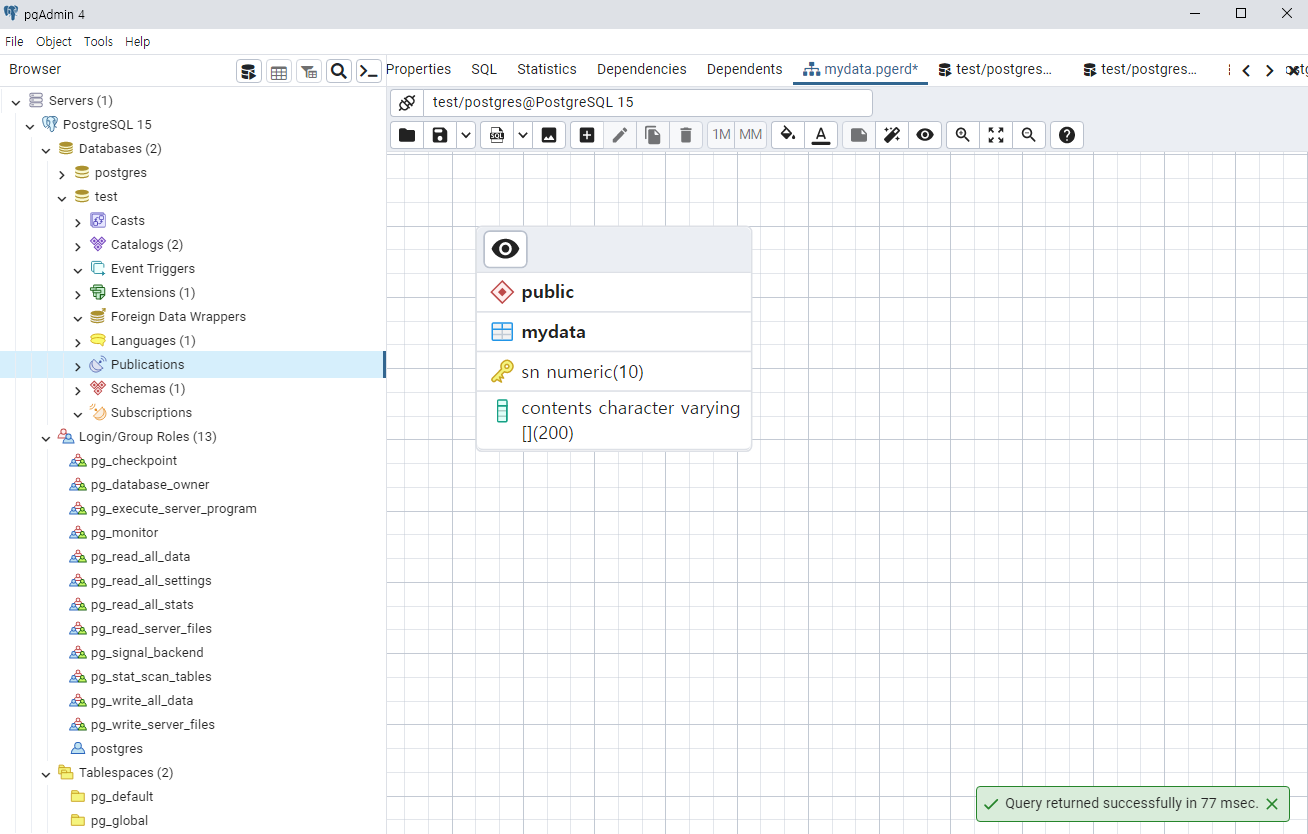Open the Query Tool in the Browser panel
Screen dimensions: 1308x834
click(x=249, y=71)
